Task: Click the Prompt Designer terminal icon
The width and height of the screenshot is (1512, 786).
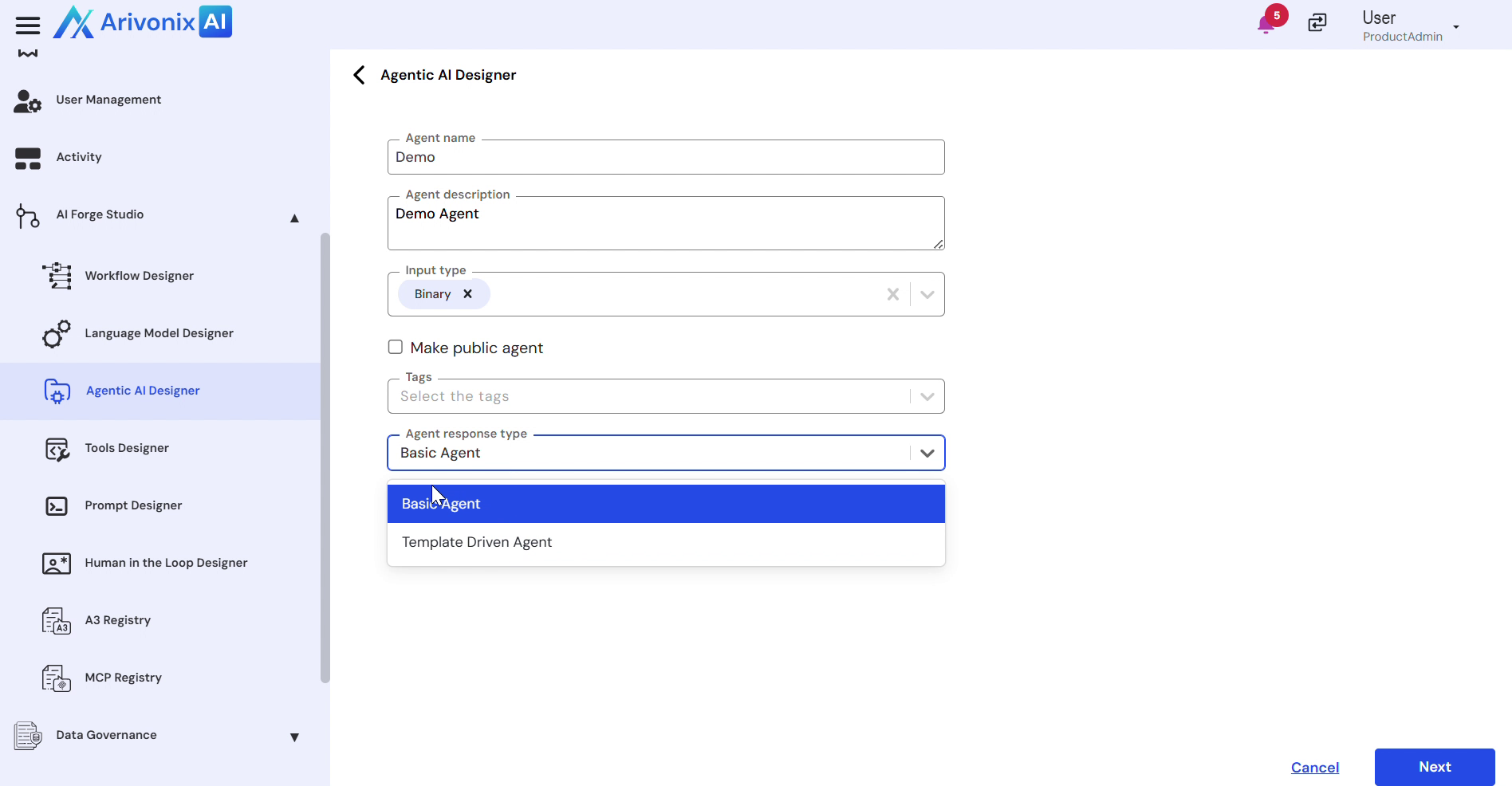Action: pos(57,506)
